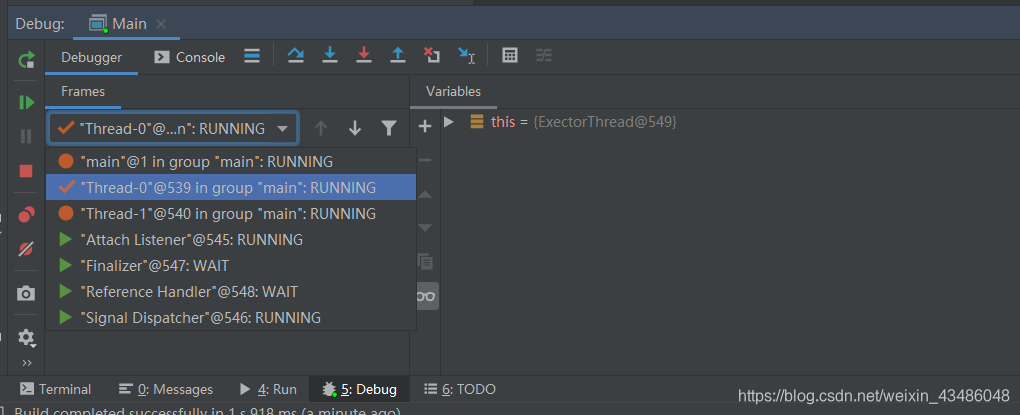
Task: Select the "Finalizer"@547 WAIT thread
Action: (231, 265)
